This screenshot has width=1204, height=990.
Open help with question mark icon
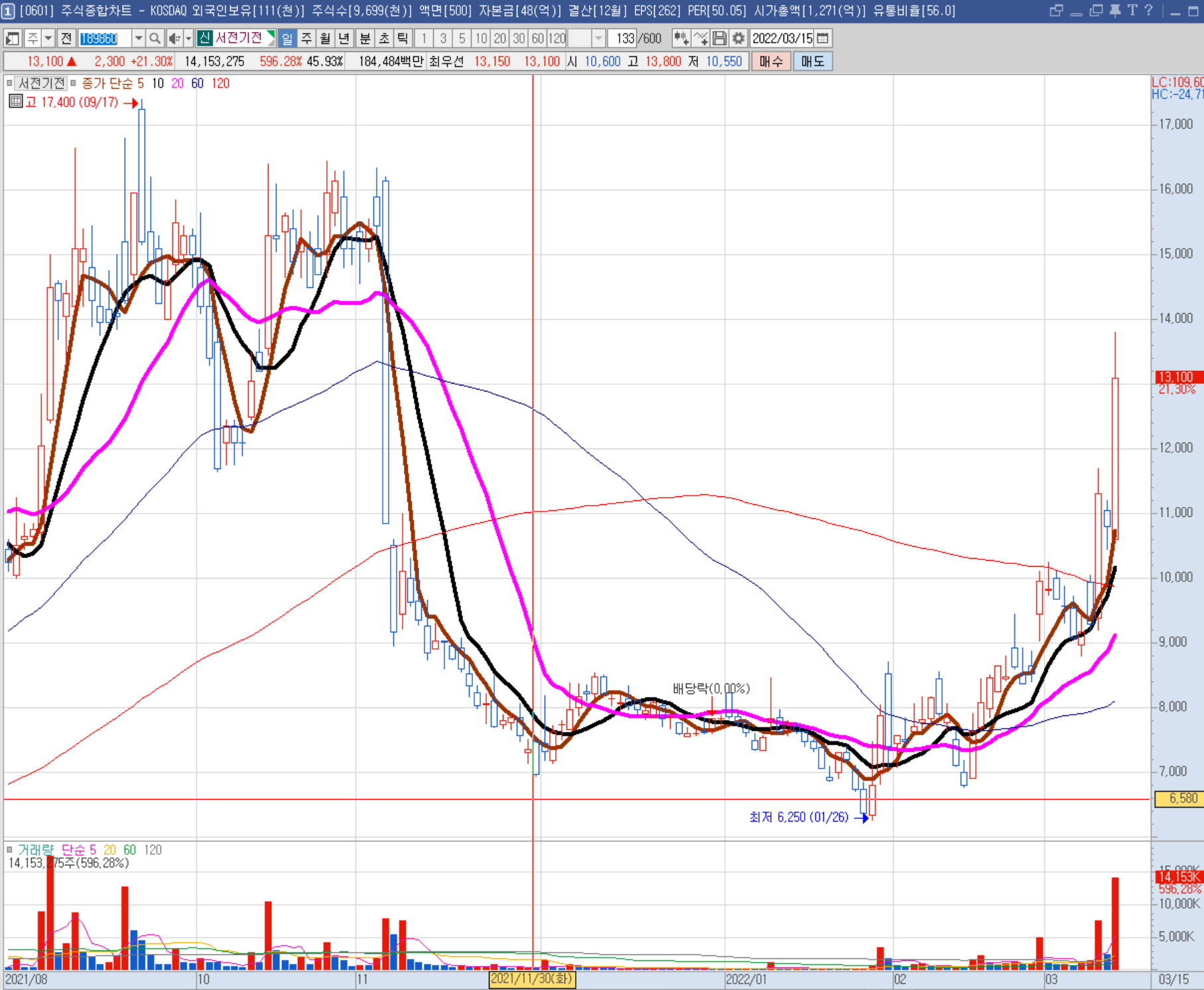coord(1148,11)
